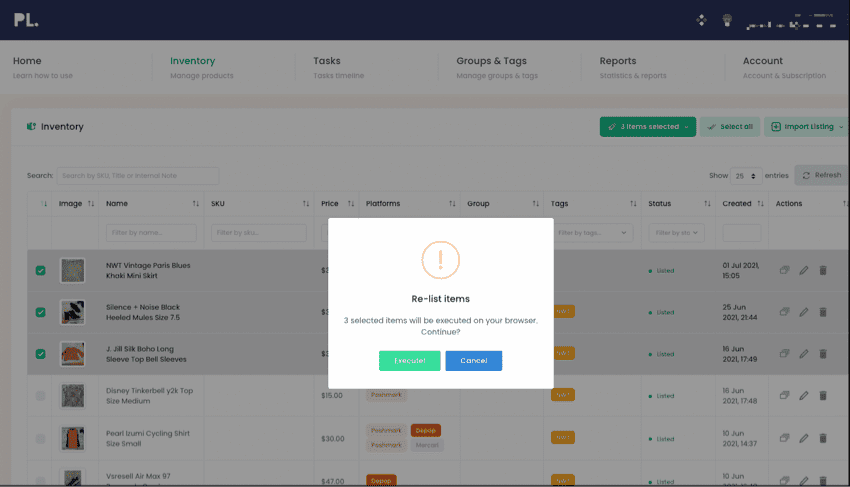The height and width of the screenshot is (487, 850).
Task: Edit the Pearl Izumi Cycling Shirt item
Action: click(x=804, y=438)
